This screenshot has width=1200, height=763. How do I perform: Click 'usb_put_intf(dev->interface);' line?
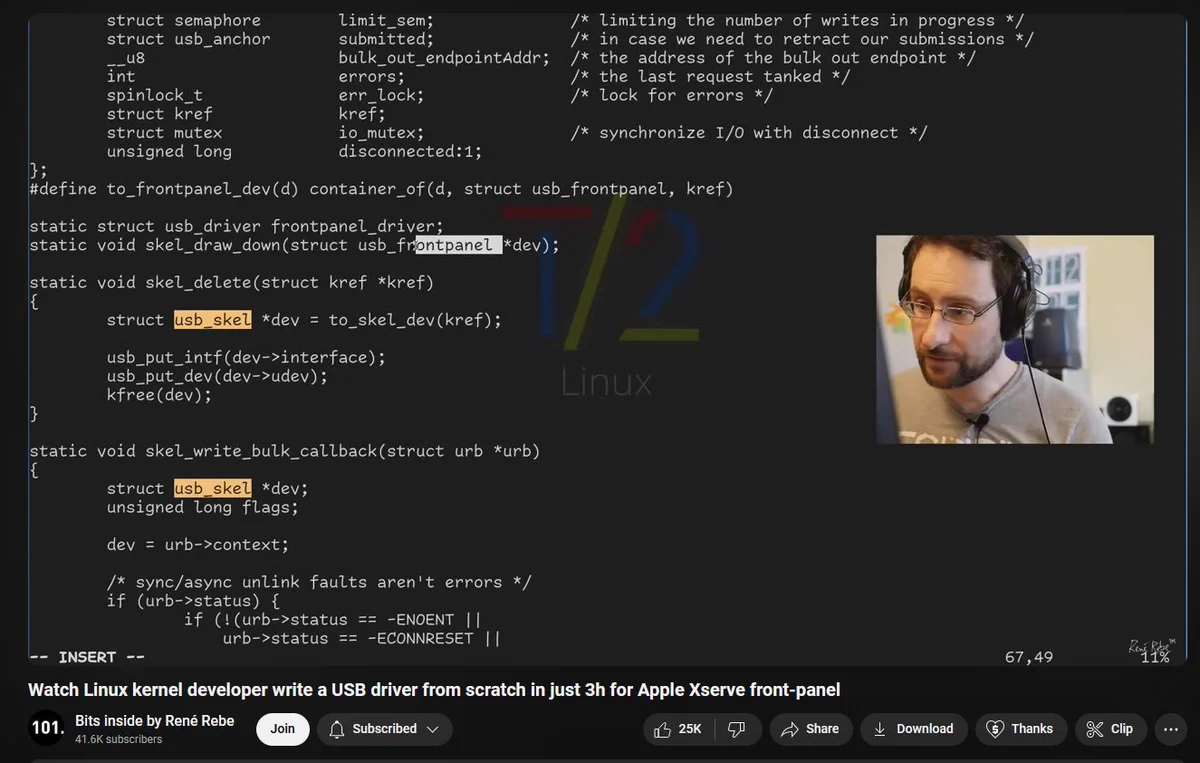(246, 357)
